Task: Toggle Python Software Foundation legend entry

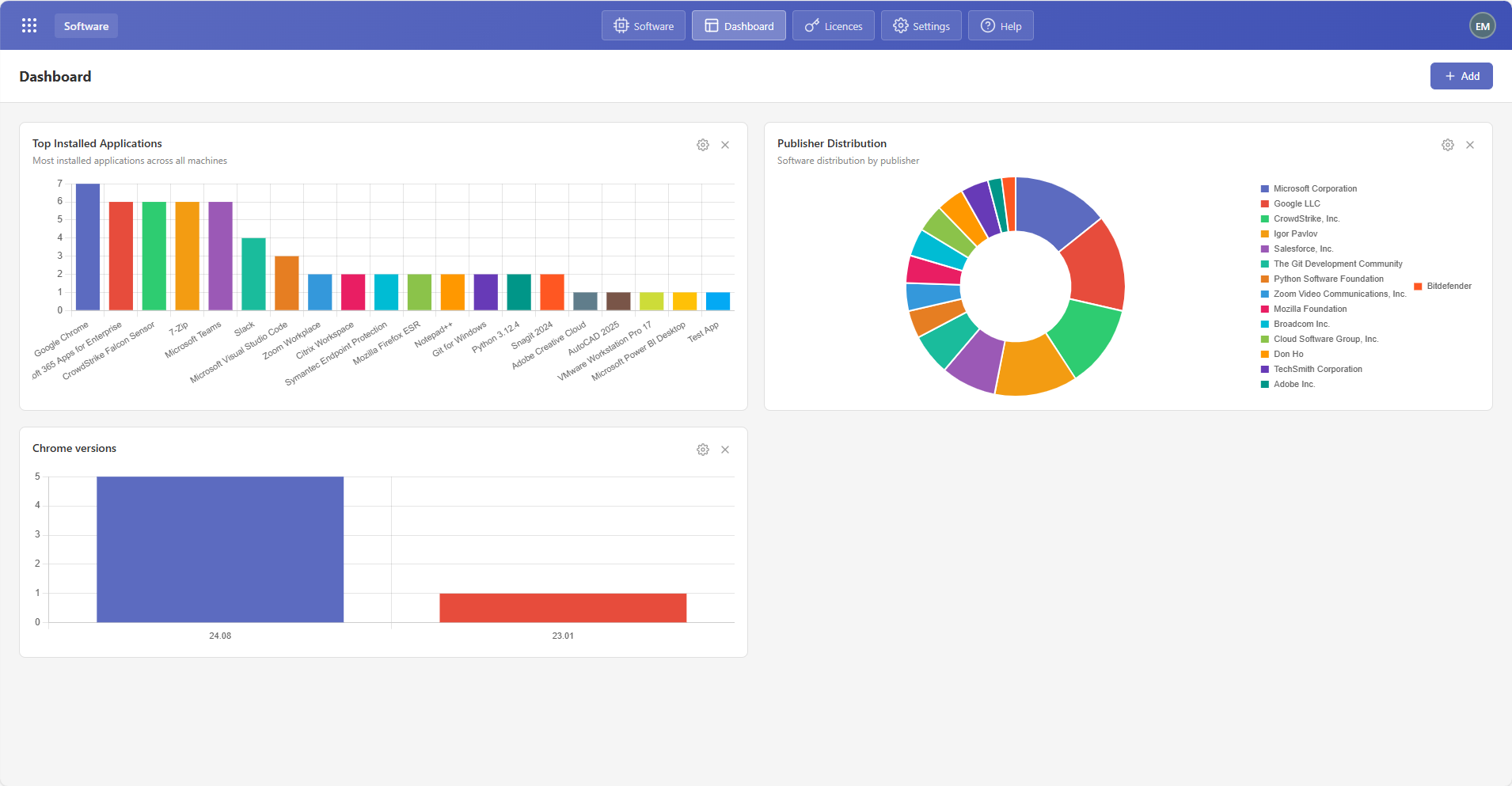Action: 1322,279
